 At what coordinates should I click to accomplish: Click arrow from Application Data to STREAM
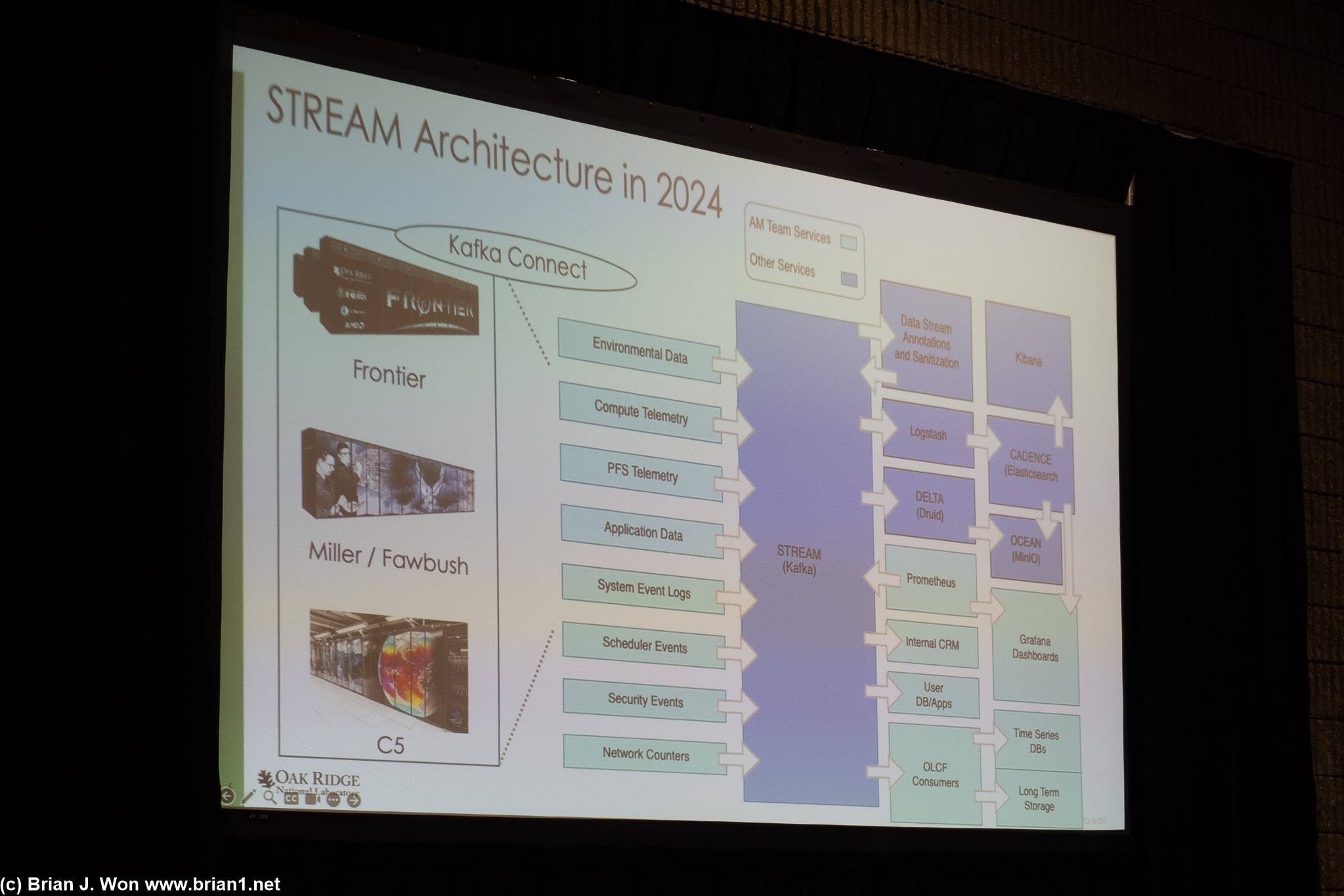point(736,543)
